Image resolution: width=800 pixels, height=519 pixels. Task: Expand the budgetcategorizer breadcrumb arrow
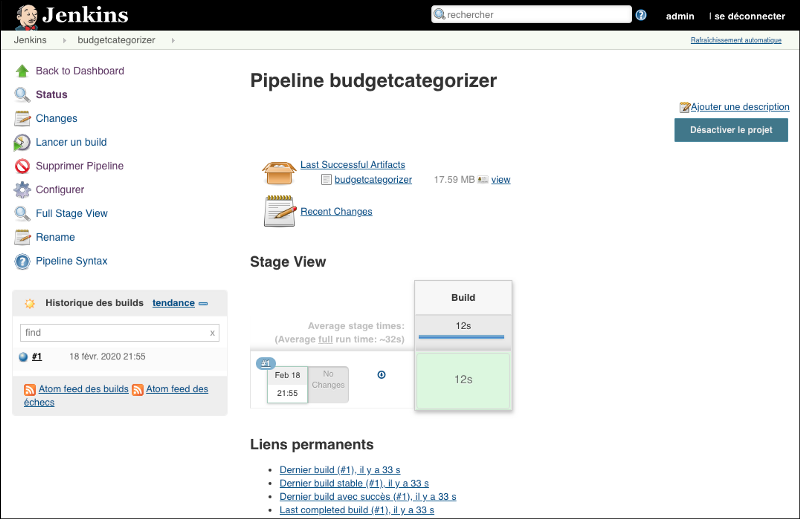173,40
